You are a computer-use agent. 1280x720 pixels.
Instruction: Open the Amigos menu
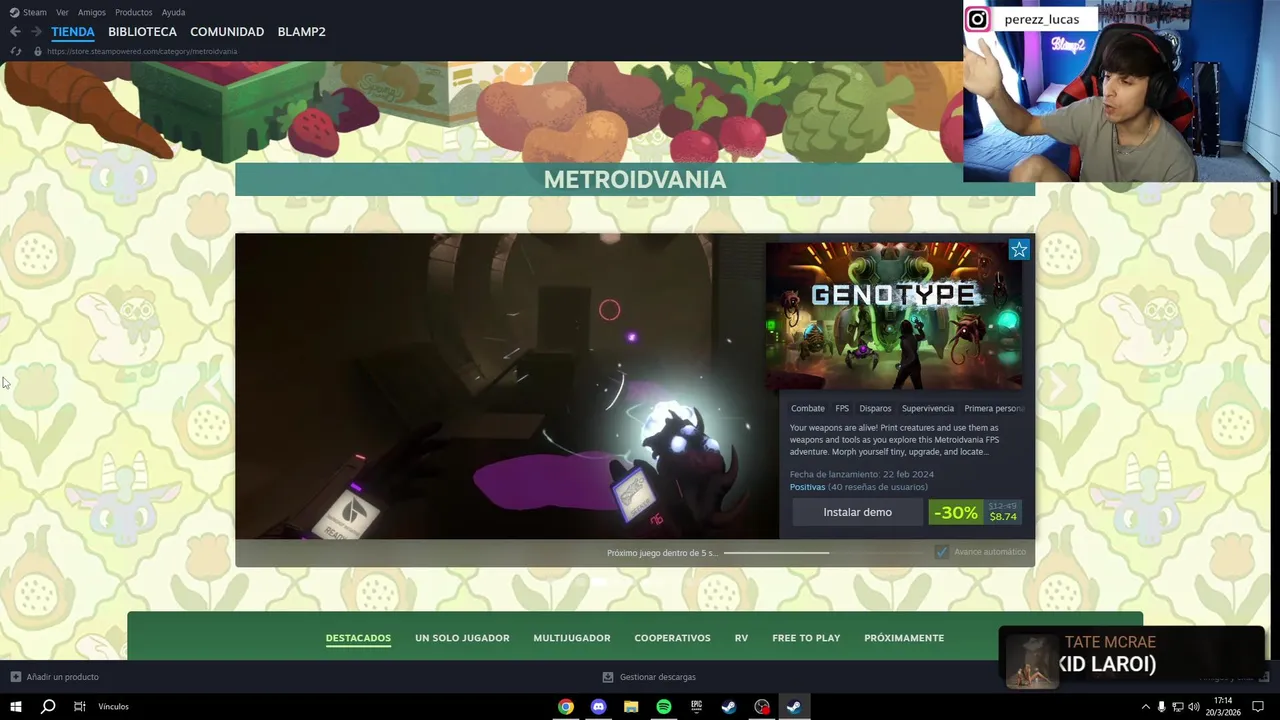92,12
